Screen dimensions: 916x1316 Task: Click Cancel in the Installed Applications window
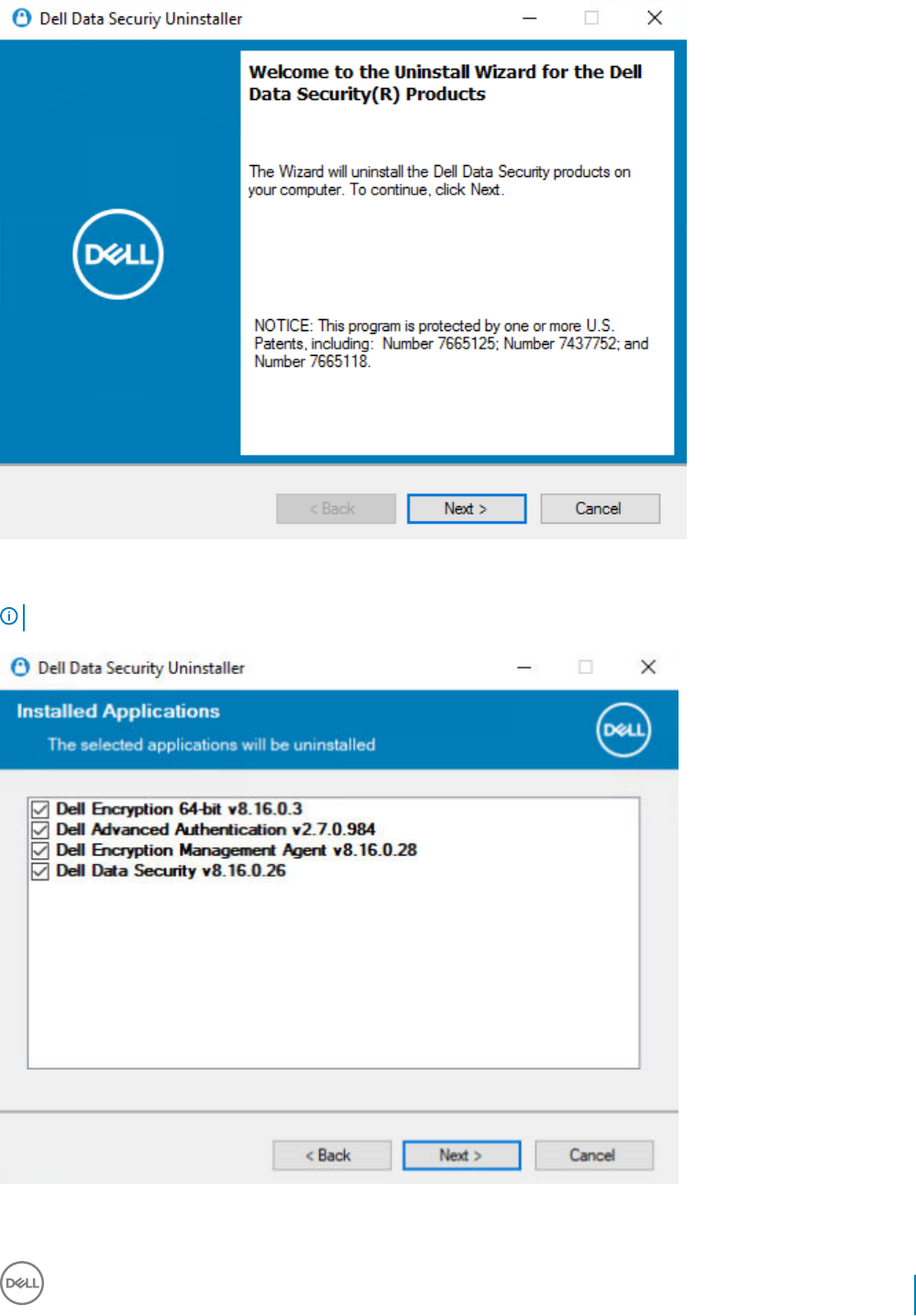594,1156
